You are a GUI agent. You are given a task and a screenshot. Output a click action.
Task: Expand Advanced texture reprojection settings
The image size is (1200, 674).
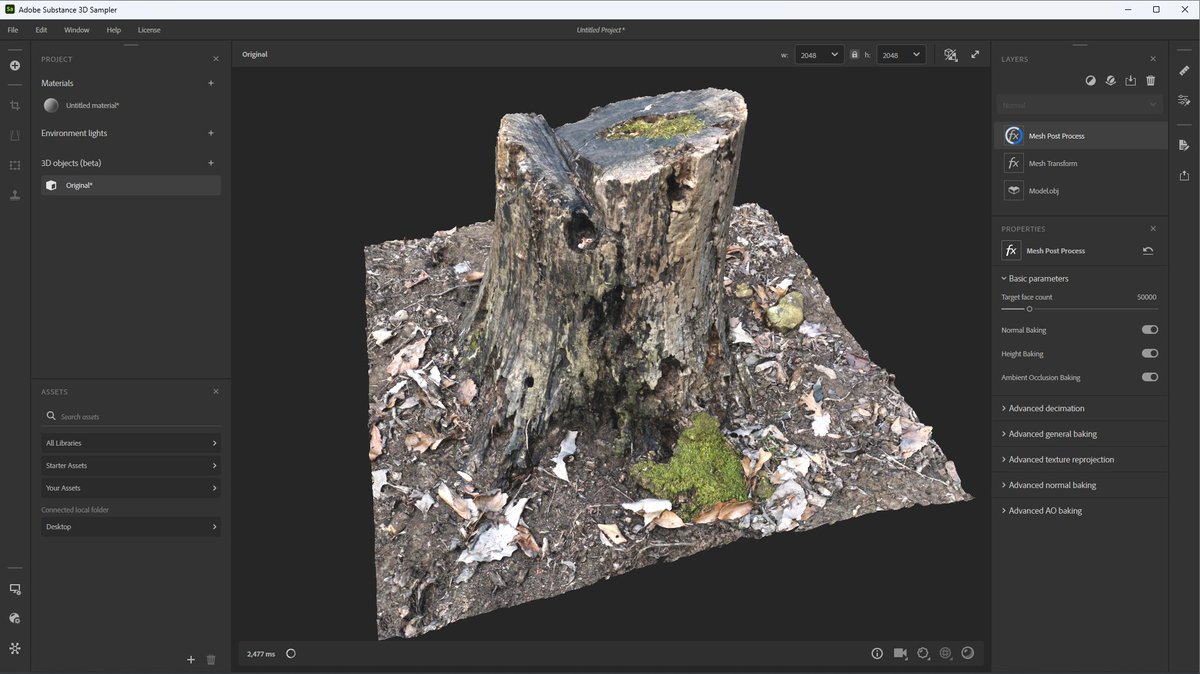1061,460
